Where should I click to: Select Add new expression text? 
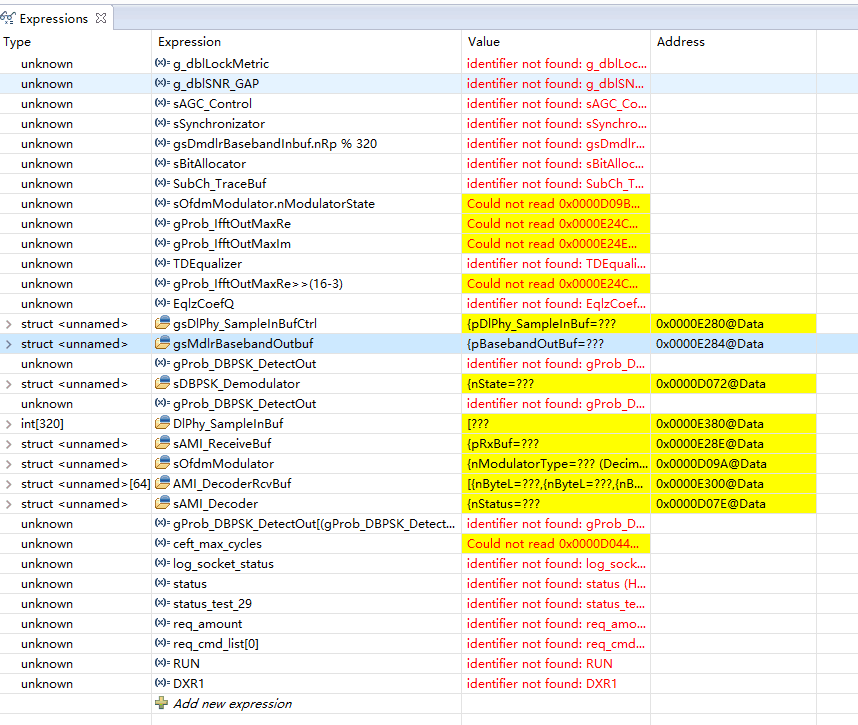pos(233,704)
